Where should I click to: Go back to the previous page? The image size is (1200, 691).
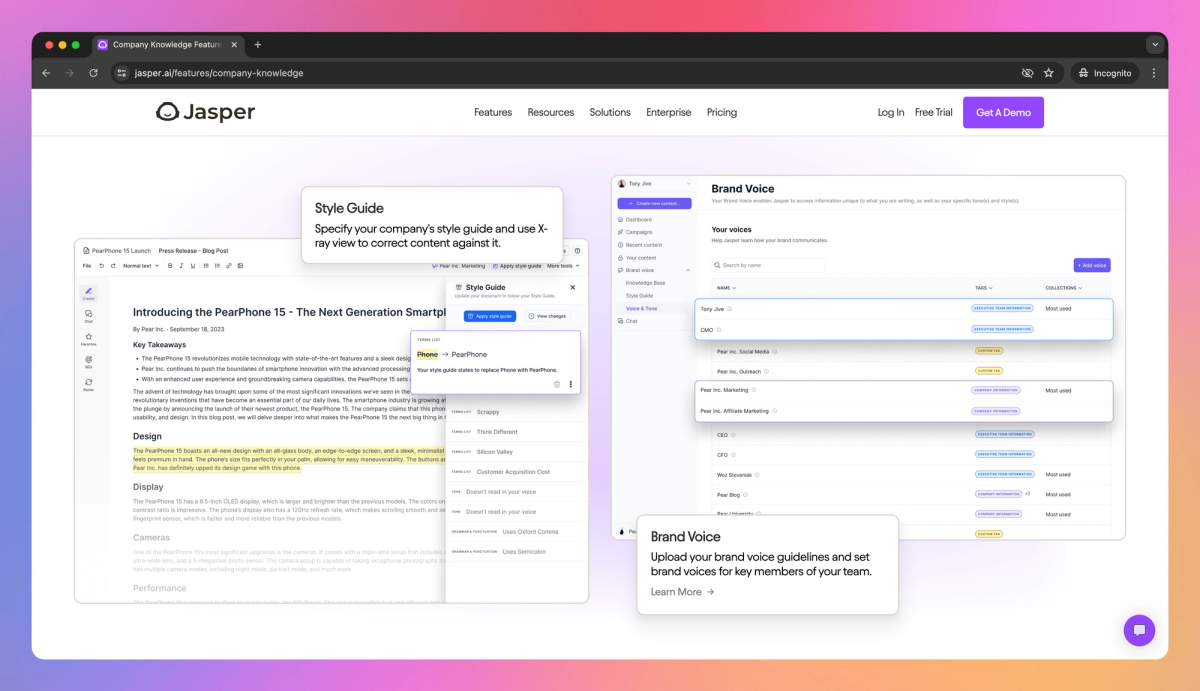click(46, 73)
